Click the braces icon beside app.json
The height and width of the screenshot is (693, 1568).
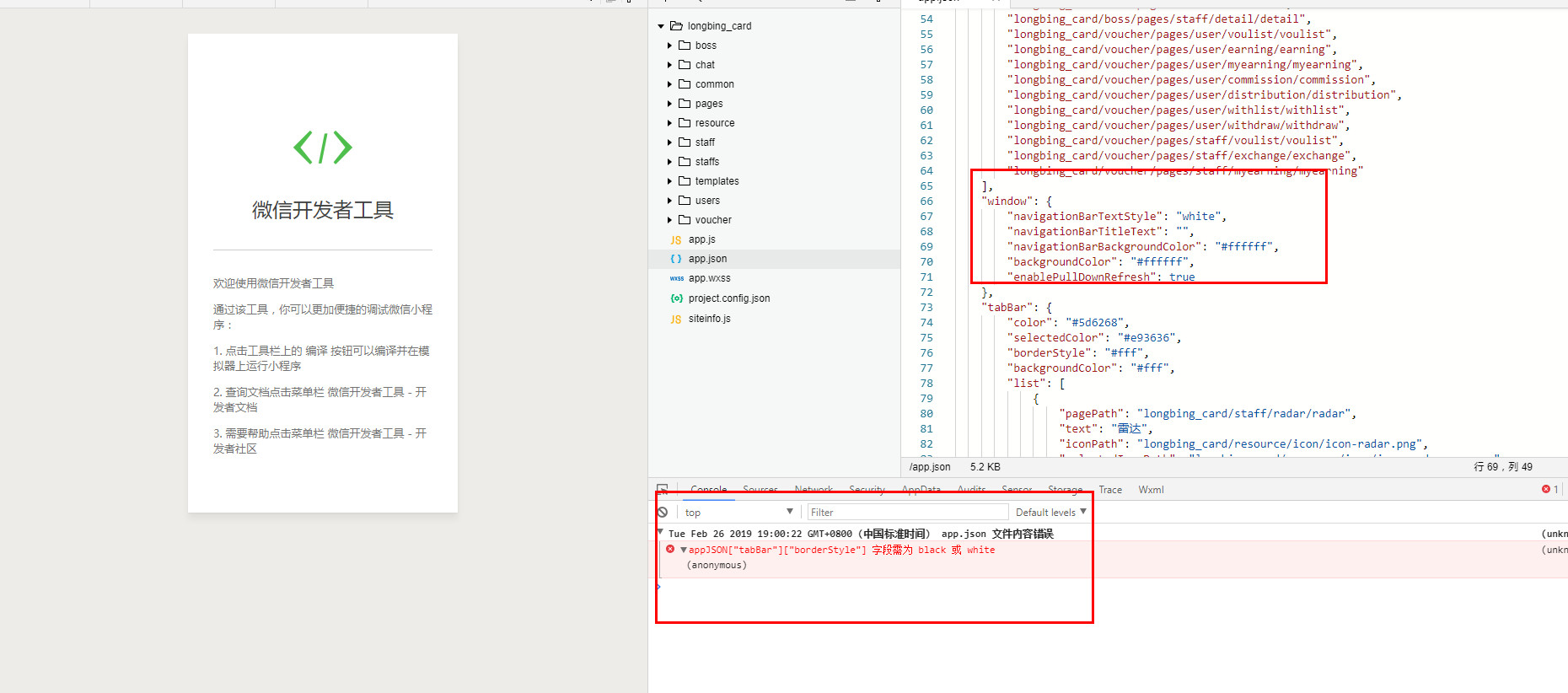coord(676,259)
